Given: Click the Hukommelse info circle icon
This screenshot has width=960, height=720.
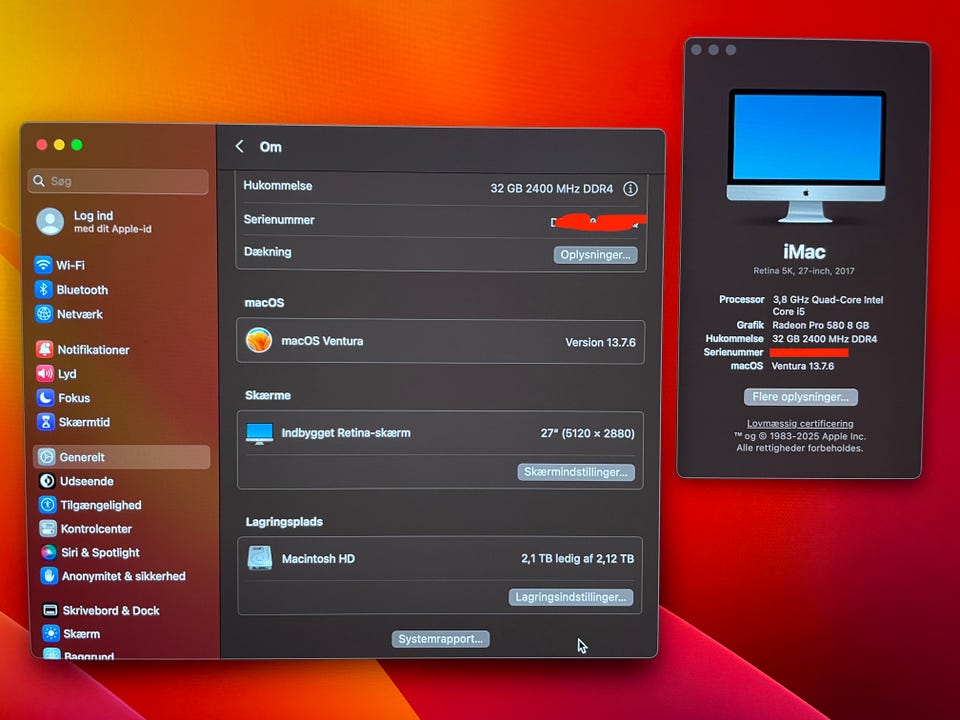Looking at the screenshot, I should click(630, 189).
